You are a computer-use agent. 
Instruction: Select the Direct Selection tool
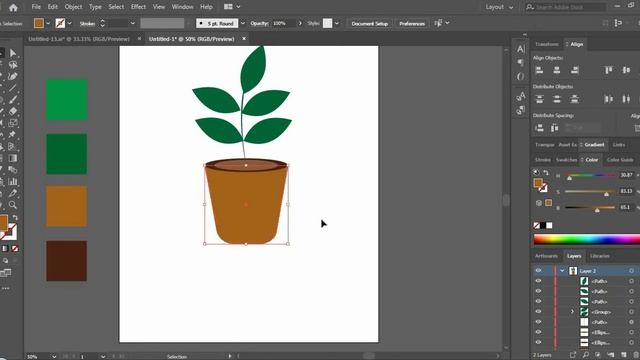click(x=13, y=53)
